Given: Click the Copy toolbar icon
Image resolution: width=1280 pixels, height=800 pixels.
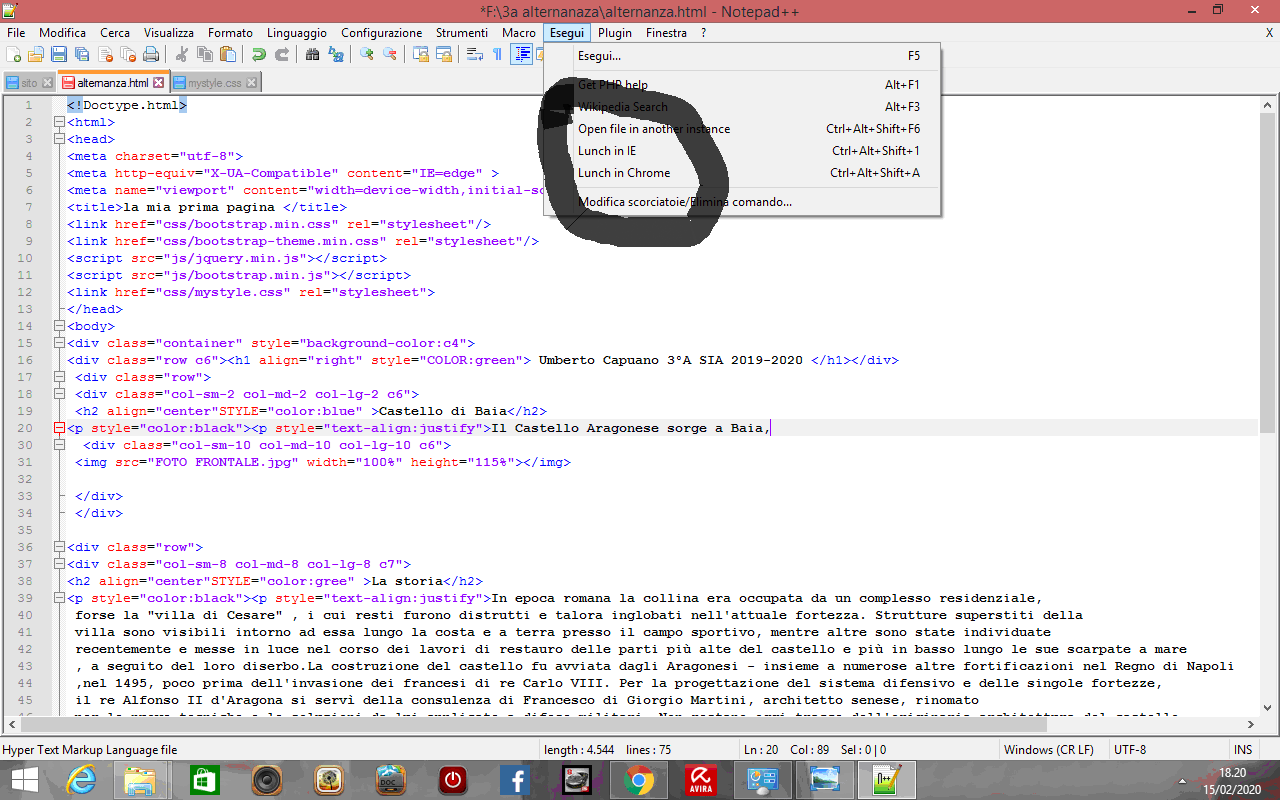Looking at the screenshot, I should pyautogui.click(x=205, y=54).
